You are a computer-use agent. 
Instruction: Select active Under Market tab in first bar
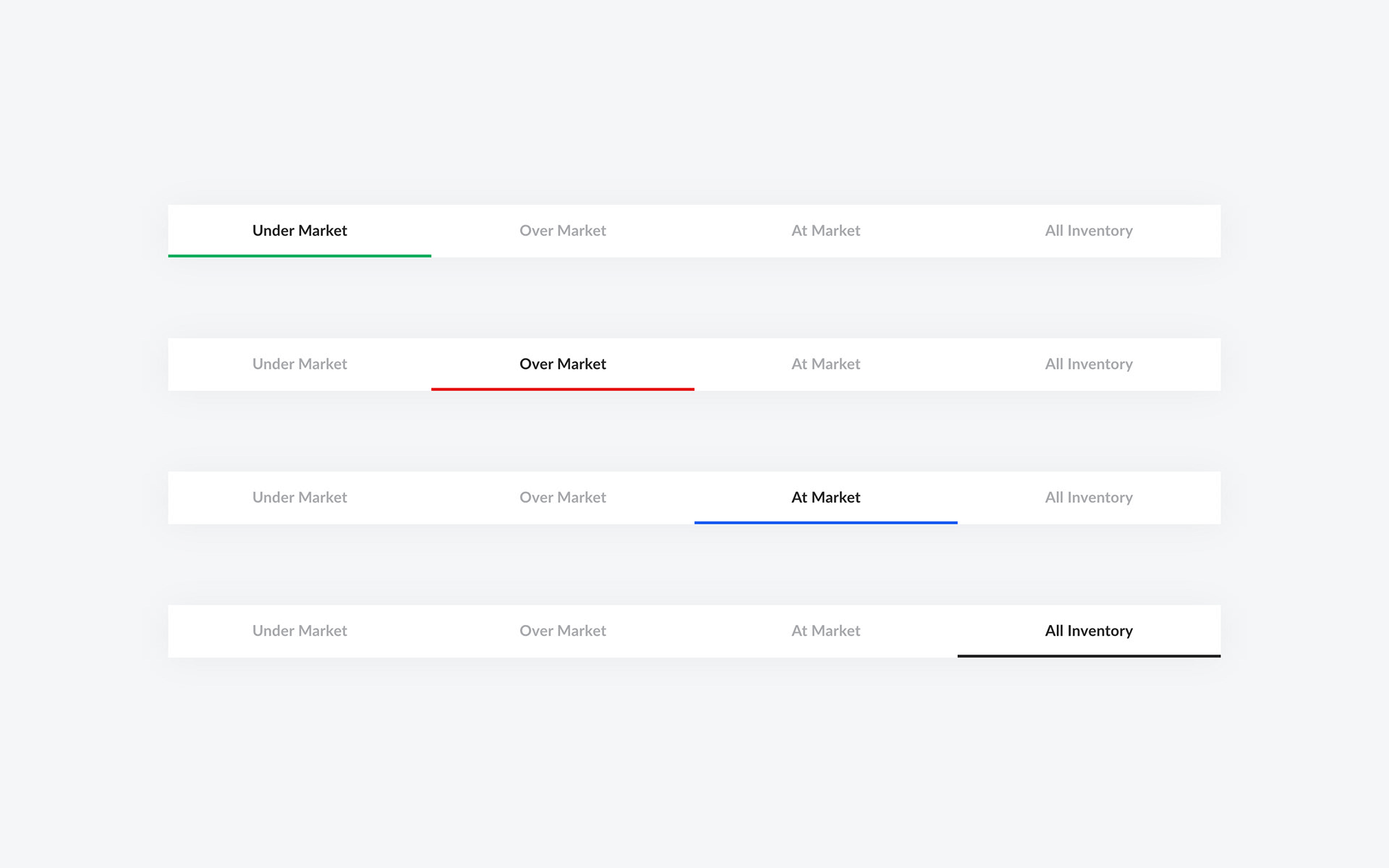(x=300, y=231)
